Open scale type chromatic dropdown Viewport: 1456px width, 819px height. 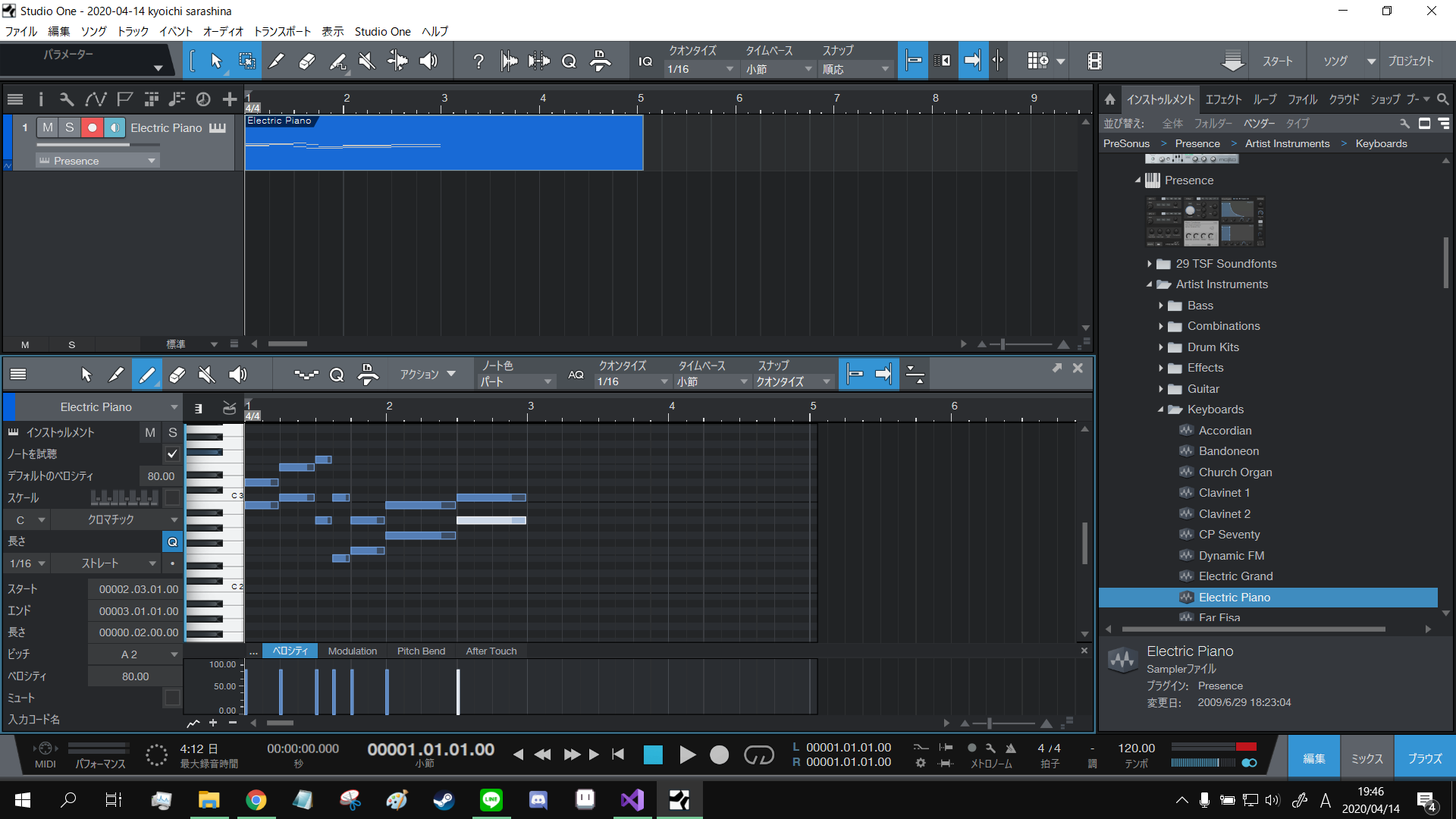click(x=118, y=520)
